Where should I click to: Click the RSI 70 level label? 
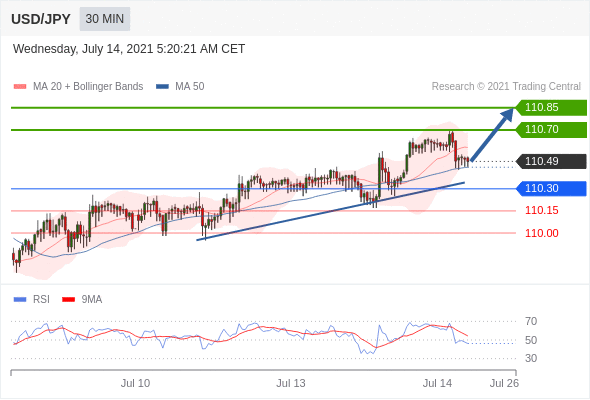531,321
